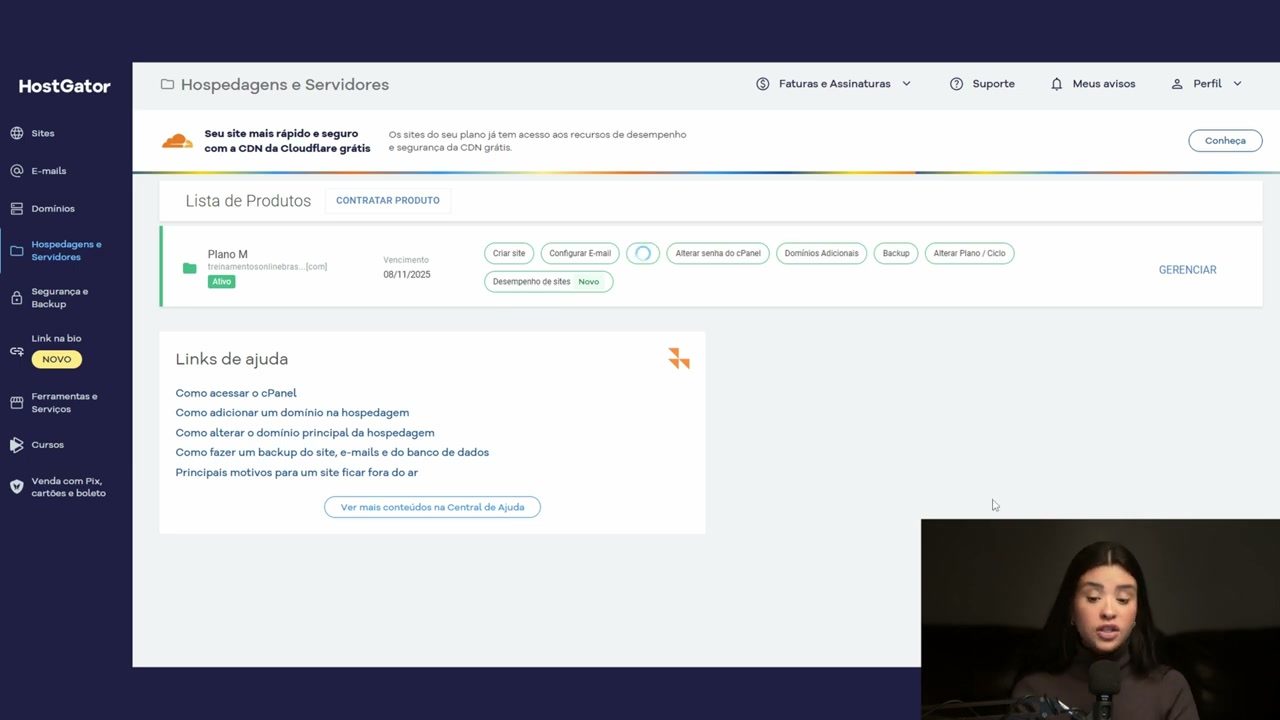This screenshot has height=720, width=1280.
Task: Click the Configurar E-mail button
Action: pyautogui.click(x=580, y=254)
